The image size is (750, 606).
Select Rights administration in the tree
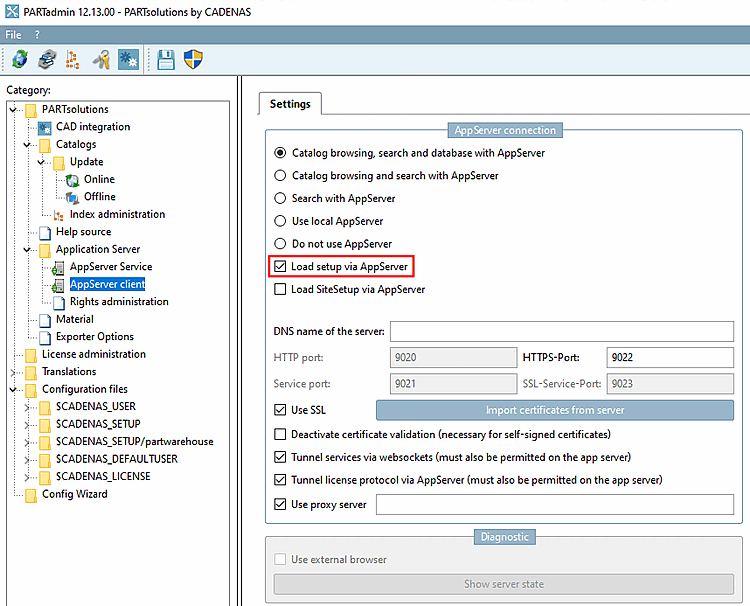[x=119, y=302]
